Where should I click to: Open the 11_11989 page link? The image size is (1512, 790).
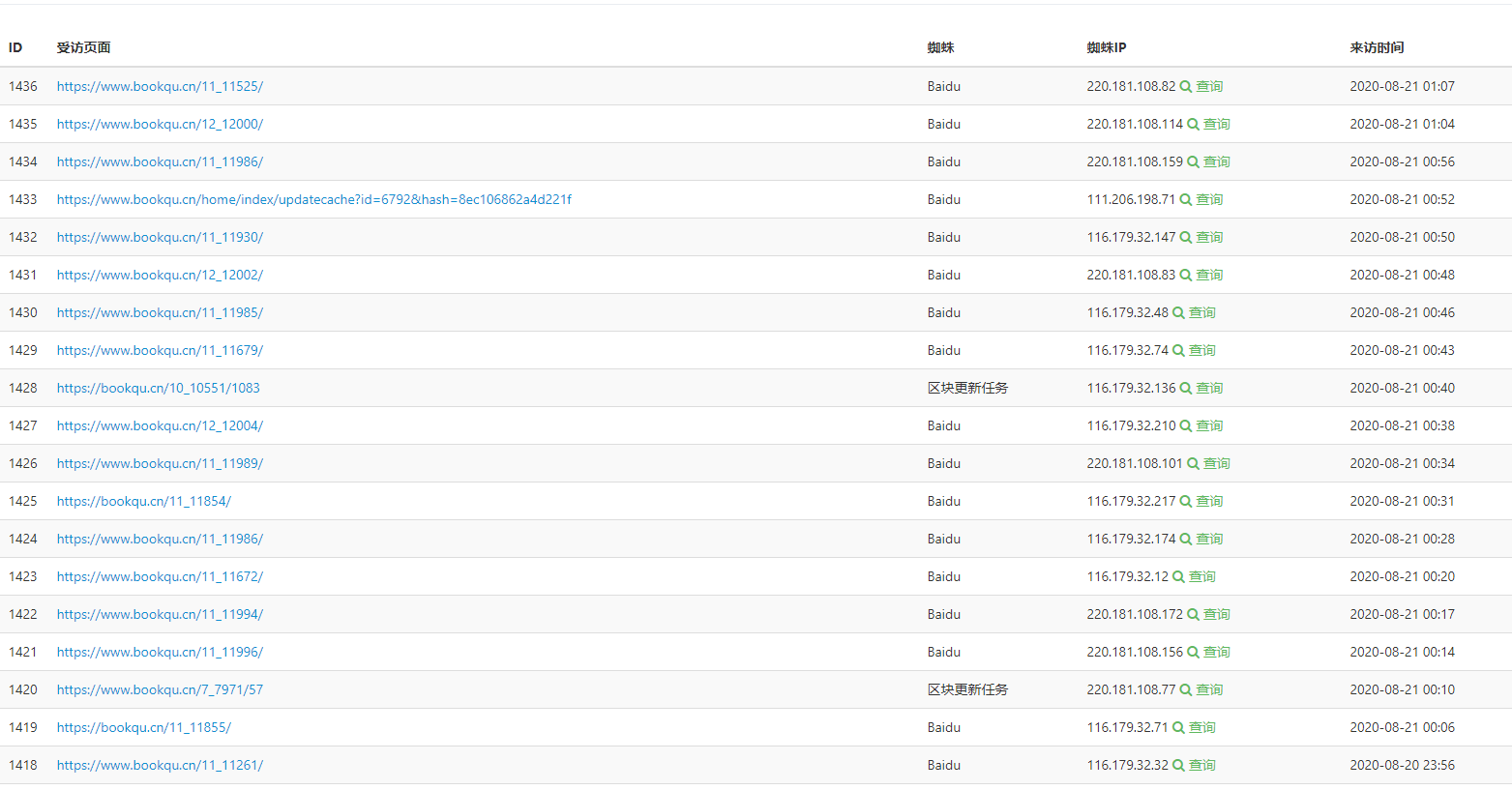160,463
